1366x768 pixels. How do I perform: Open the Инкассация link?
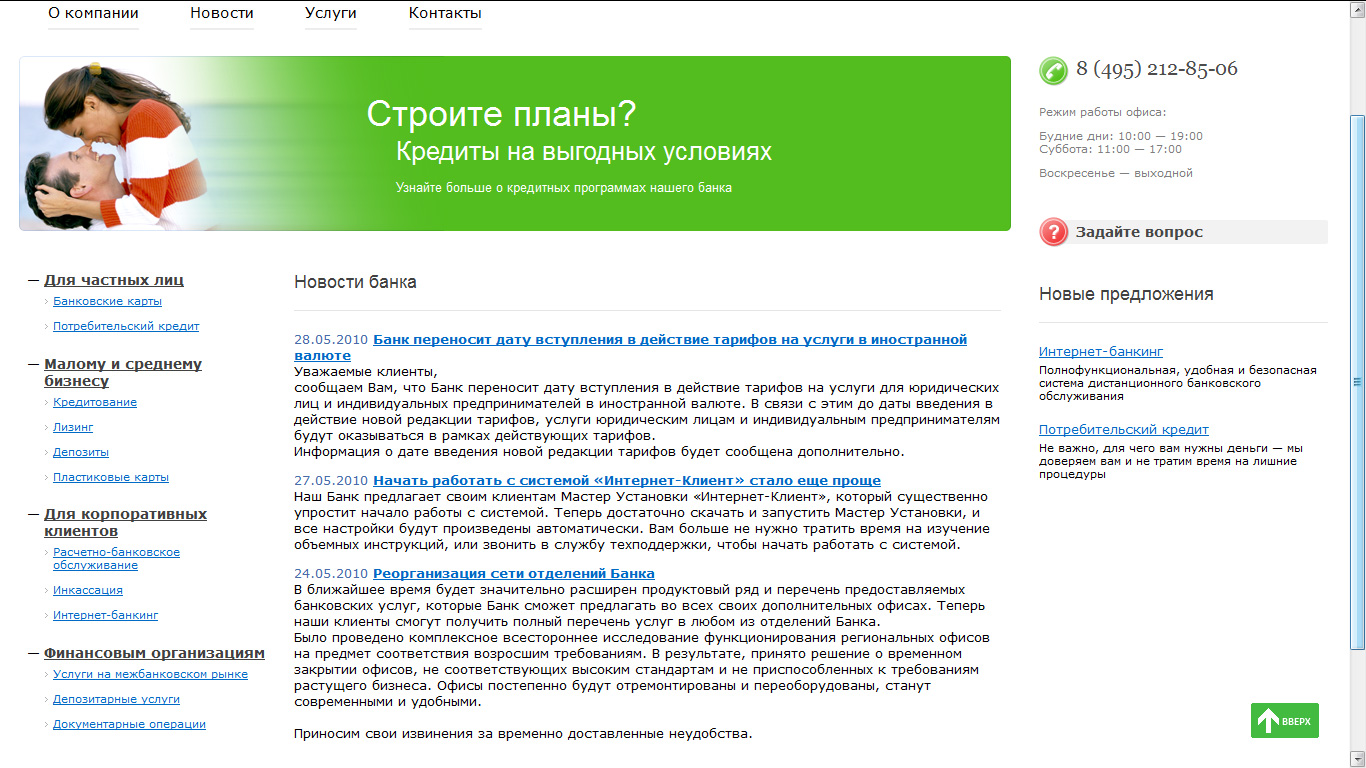click(x=88, y=590)
